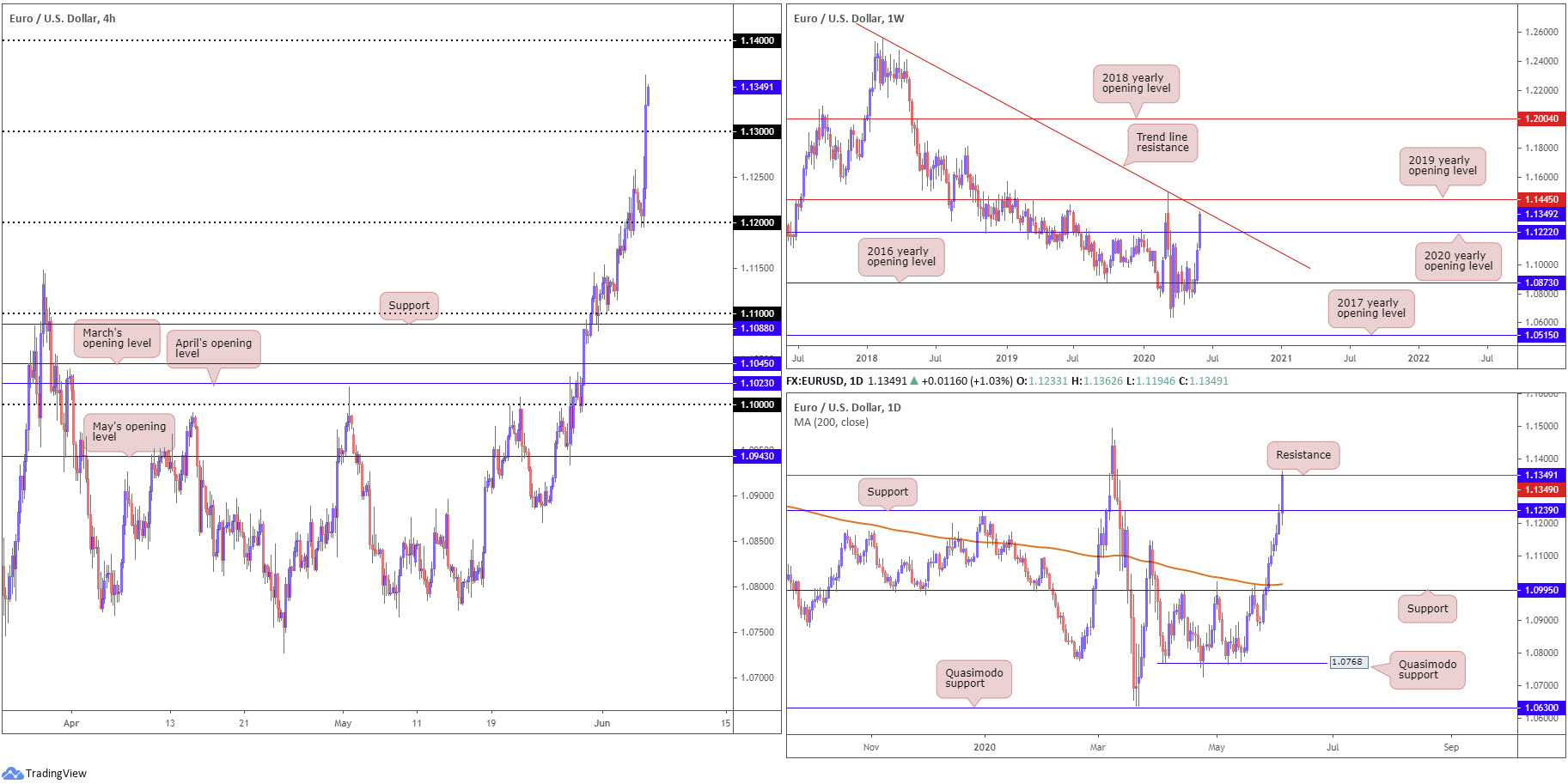Select the 2019 yearly opening level callout

(1443, 166)
